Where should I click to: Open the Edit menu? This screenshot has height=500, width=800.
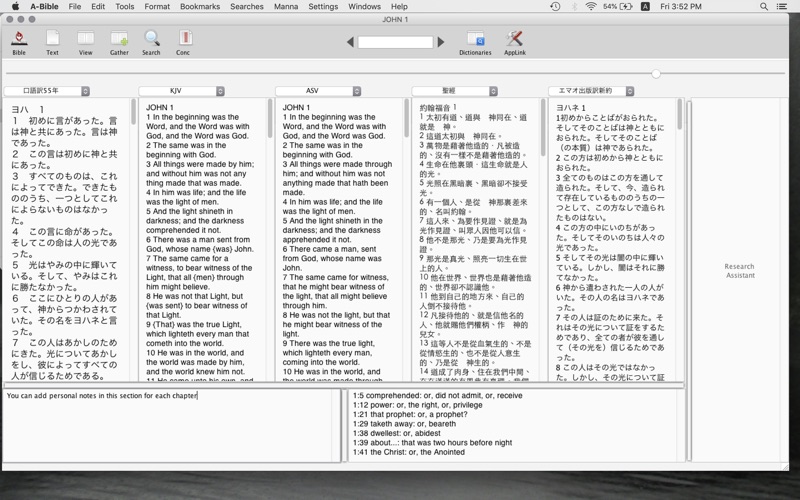pyautogui.click(x=98, y=7)
